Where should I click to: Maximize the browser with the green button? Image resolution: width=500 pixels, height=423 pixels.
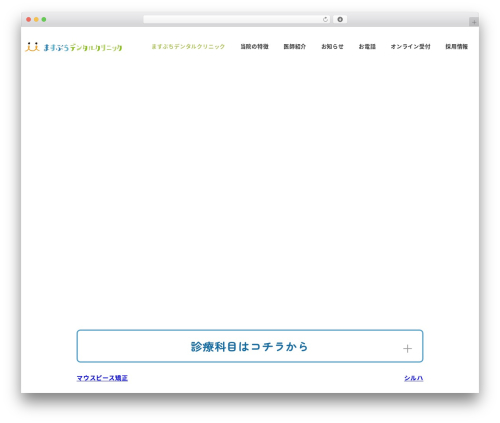(44, 20)
